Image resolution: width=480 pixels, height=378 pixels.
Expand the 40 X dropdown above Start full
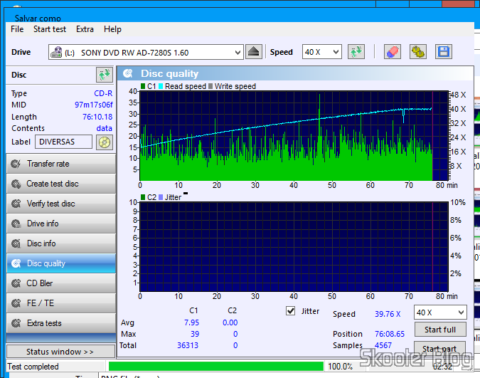(461, 313)
